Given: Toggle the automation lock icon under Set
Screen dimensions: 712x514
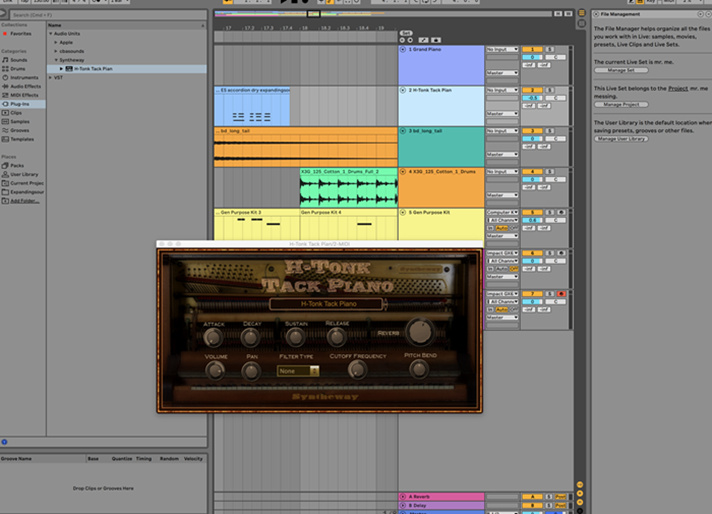Looking at the screenshot, I should [436, 40].
